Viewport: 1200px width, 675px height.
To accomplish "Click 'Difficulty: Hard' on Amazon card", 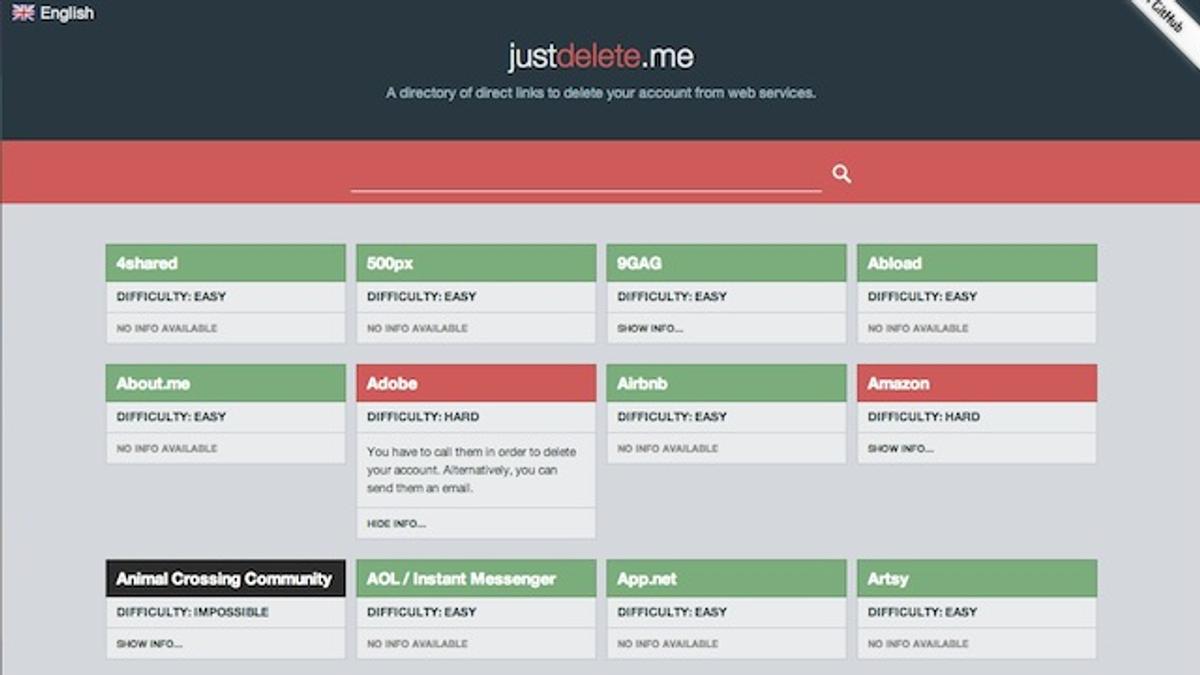I will [924, 417].
